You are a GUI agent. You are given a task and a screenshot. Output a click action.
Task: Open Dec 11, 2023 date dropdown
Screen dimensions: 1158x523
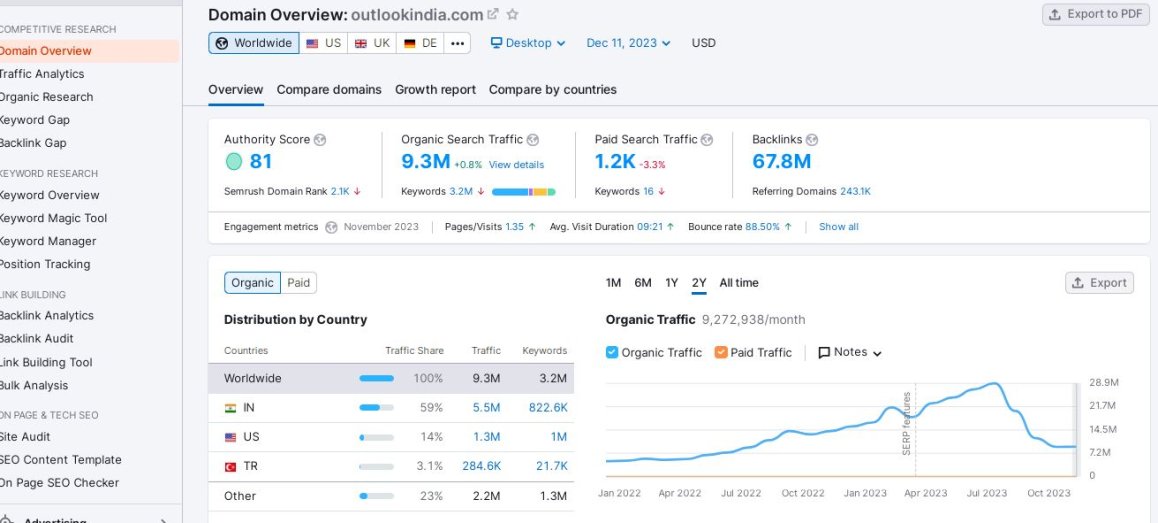click(628, 43)
